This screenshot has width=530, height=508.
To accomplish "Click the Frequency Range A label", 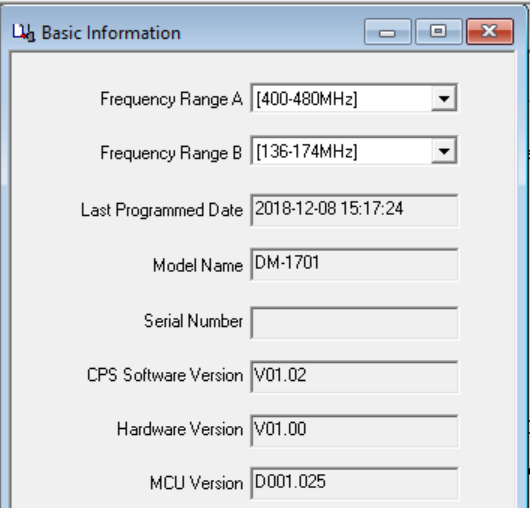I will (171, 99).
